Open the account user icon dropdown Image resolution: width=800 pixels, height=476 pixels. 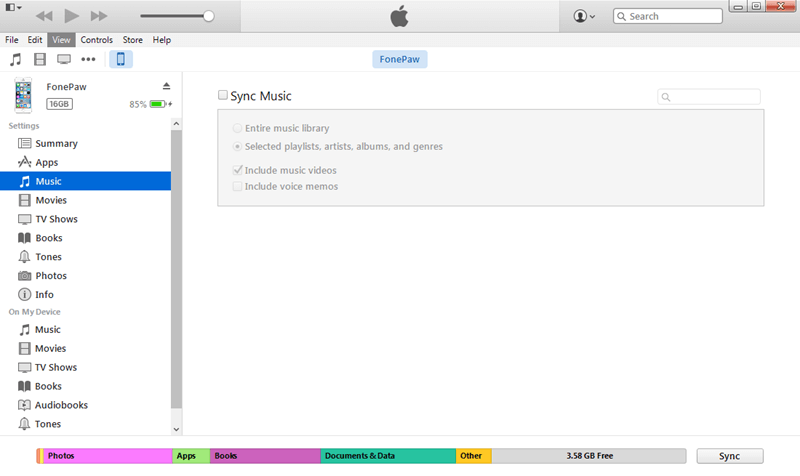[584, 16]
